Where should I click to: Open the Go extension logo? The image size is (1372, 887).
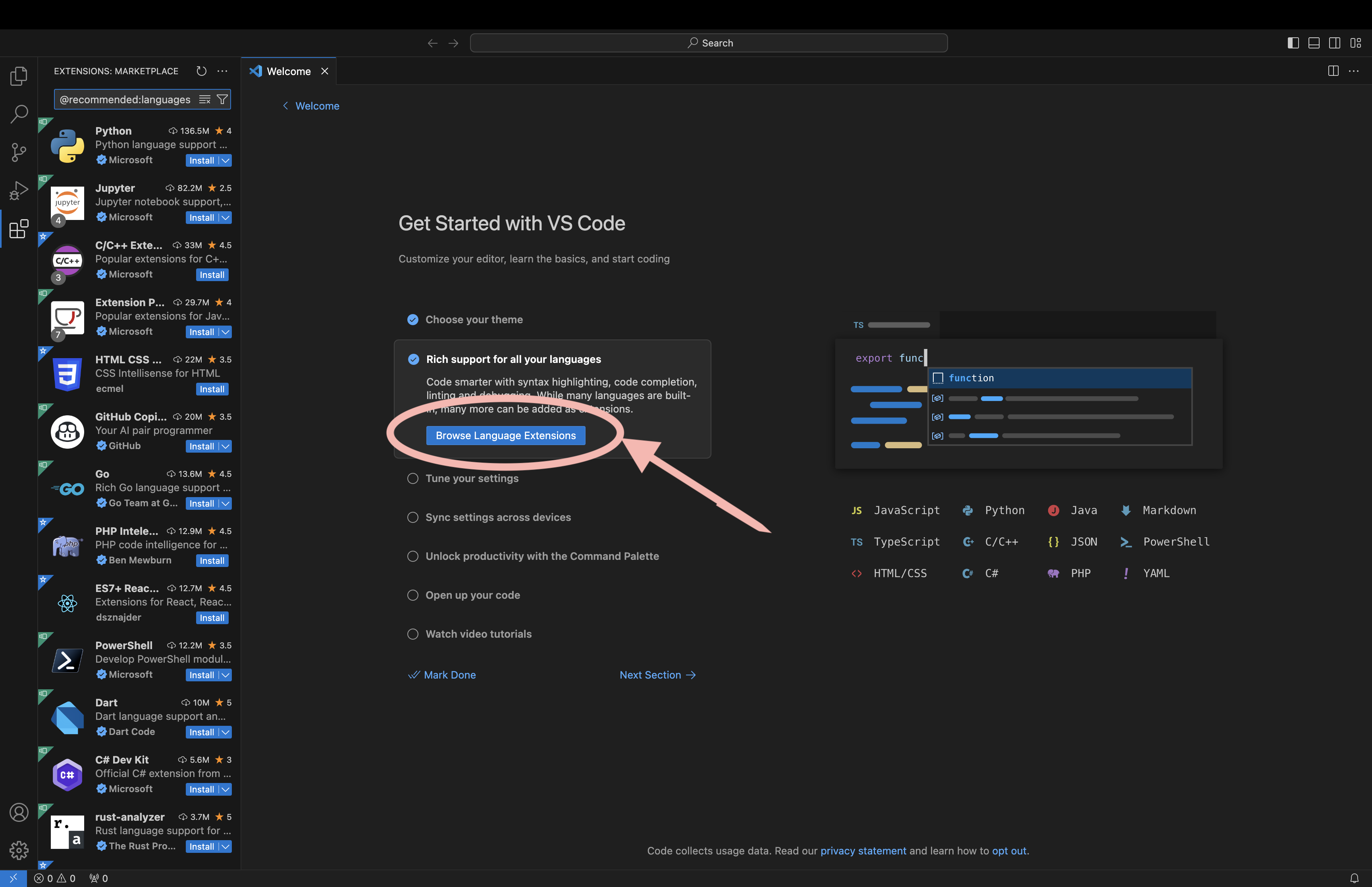coord(67,488)
